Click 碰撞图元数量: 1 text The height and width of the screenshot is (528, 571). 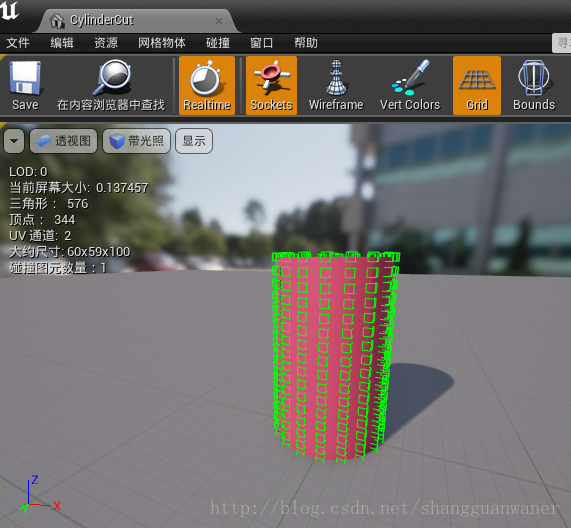tap(58, 268)
